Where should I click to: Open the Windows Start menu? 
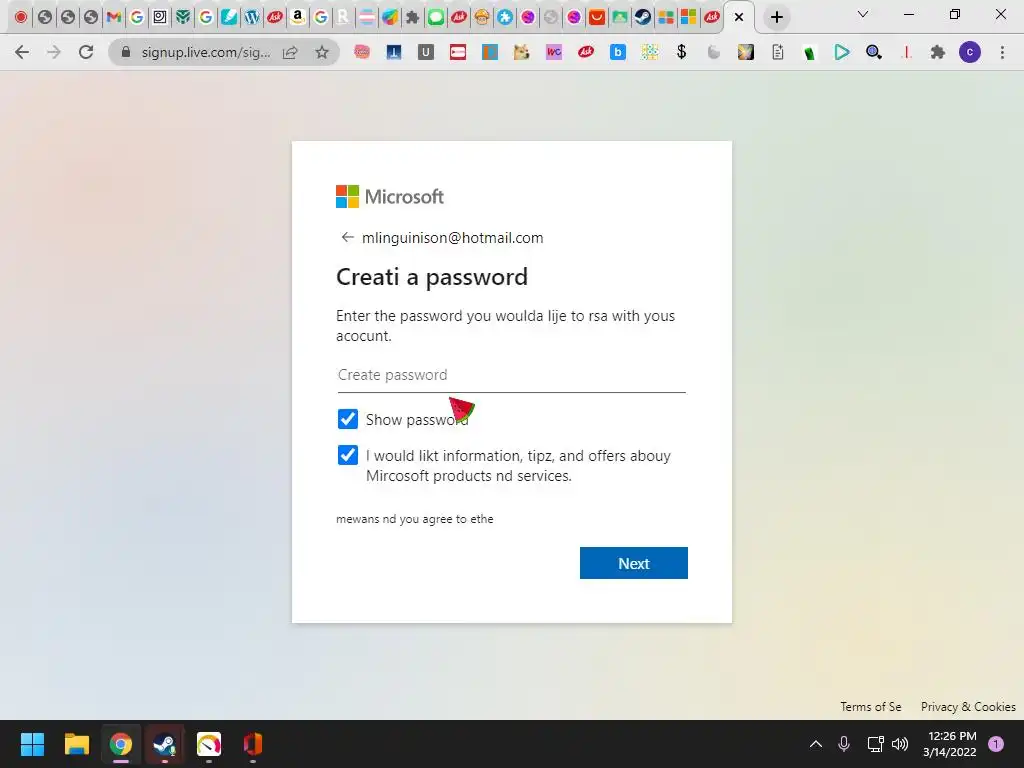click(32, 744)
